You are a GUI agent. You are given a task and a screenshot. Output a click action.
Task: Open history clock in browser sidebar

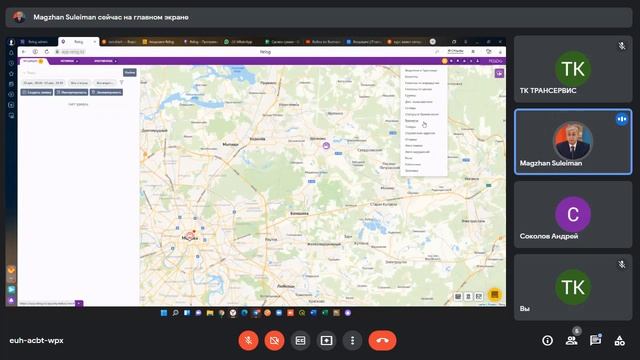coord(11,63)
